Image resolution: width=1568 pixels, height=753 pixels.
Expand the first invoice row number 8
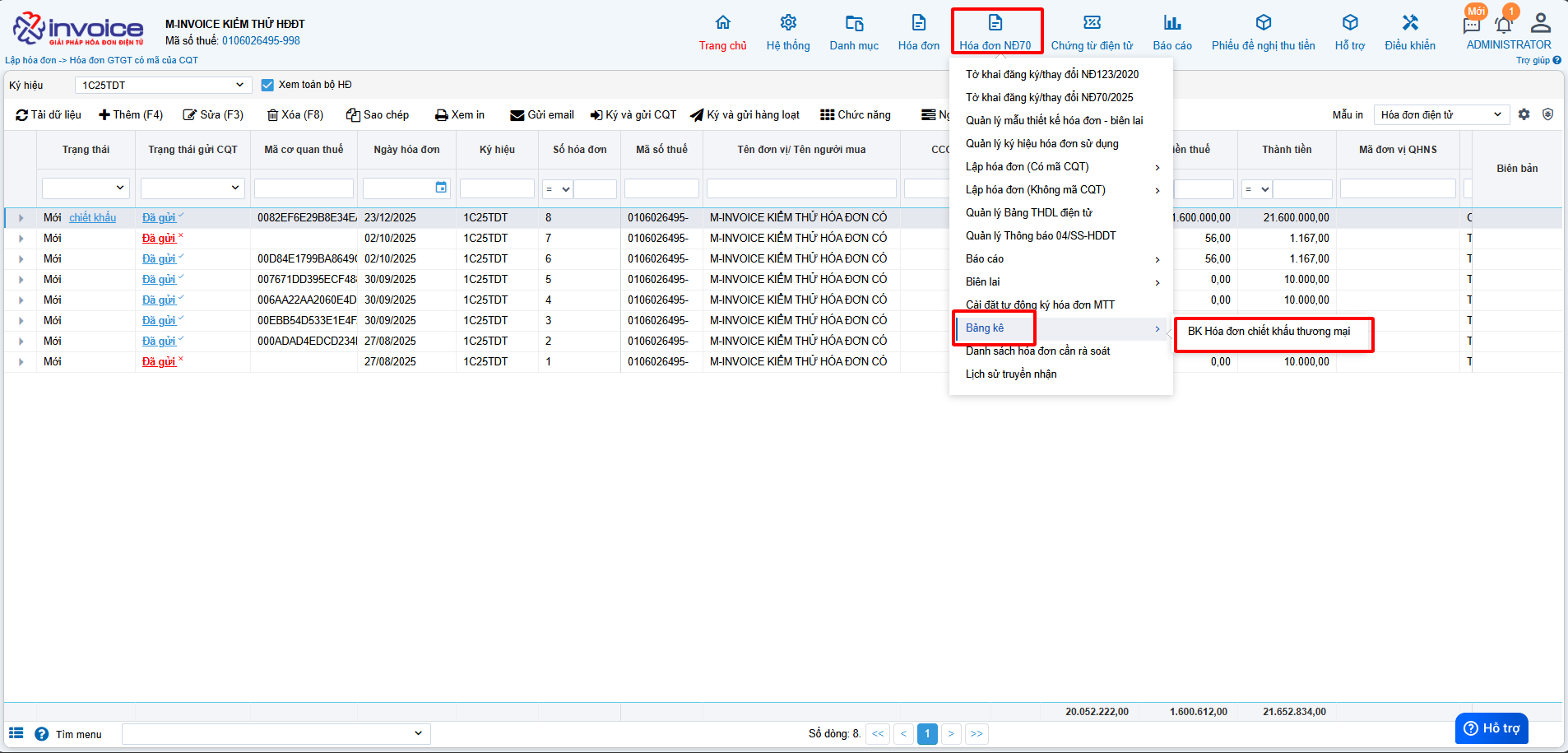click(21, 218)
